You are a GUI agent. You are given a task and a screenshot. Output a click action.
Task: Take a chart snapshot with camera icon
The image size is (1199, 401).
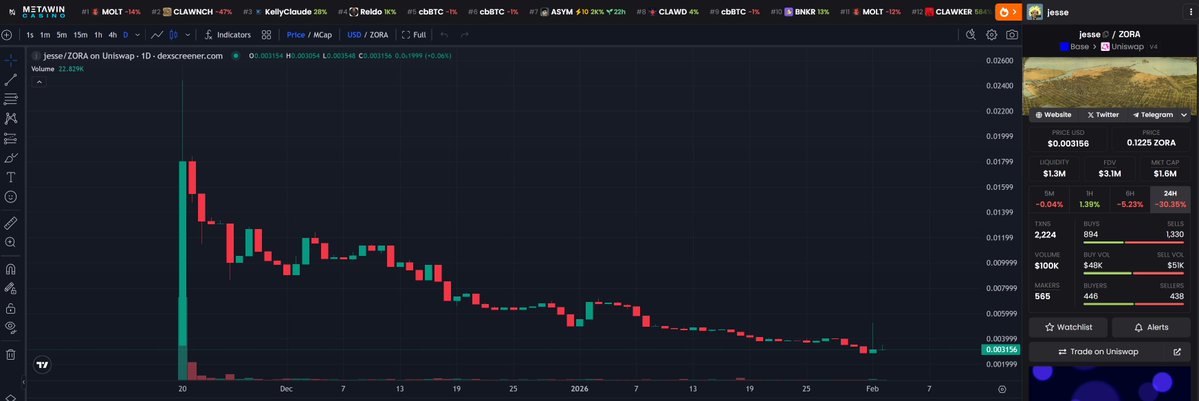click(1012, 34)
